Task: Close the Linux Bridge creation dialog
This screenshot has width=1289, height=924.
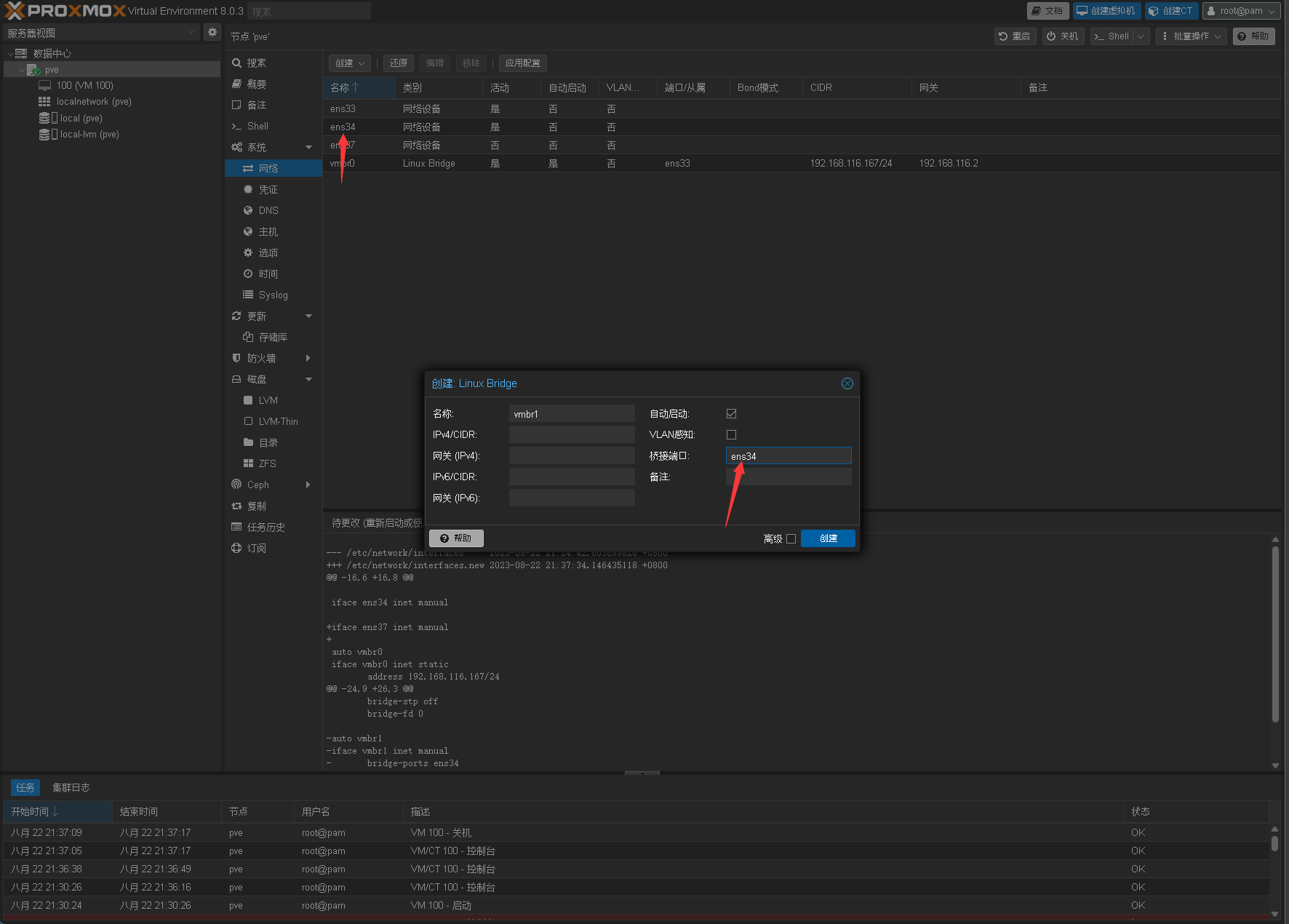Action: click(x=847, y=383)
